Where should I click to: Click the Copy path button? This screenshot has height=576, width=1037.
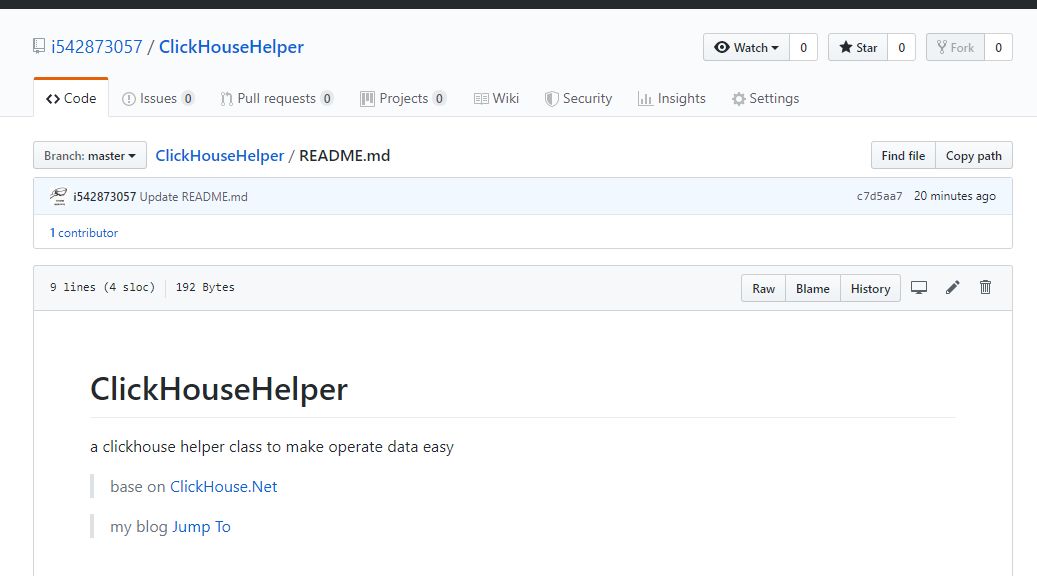tap(973, 156)
